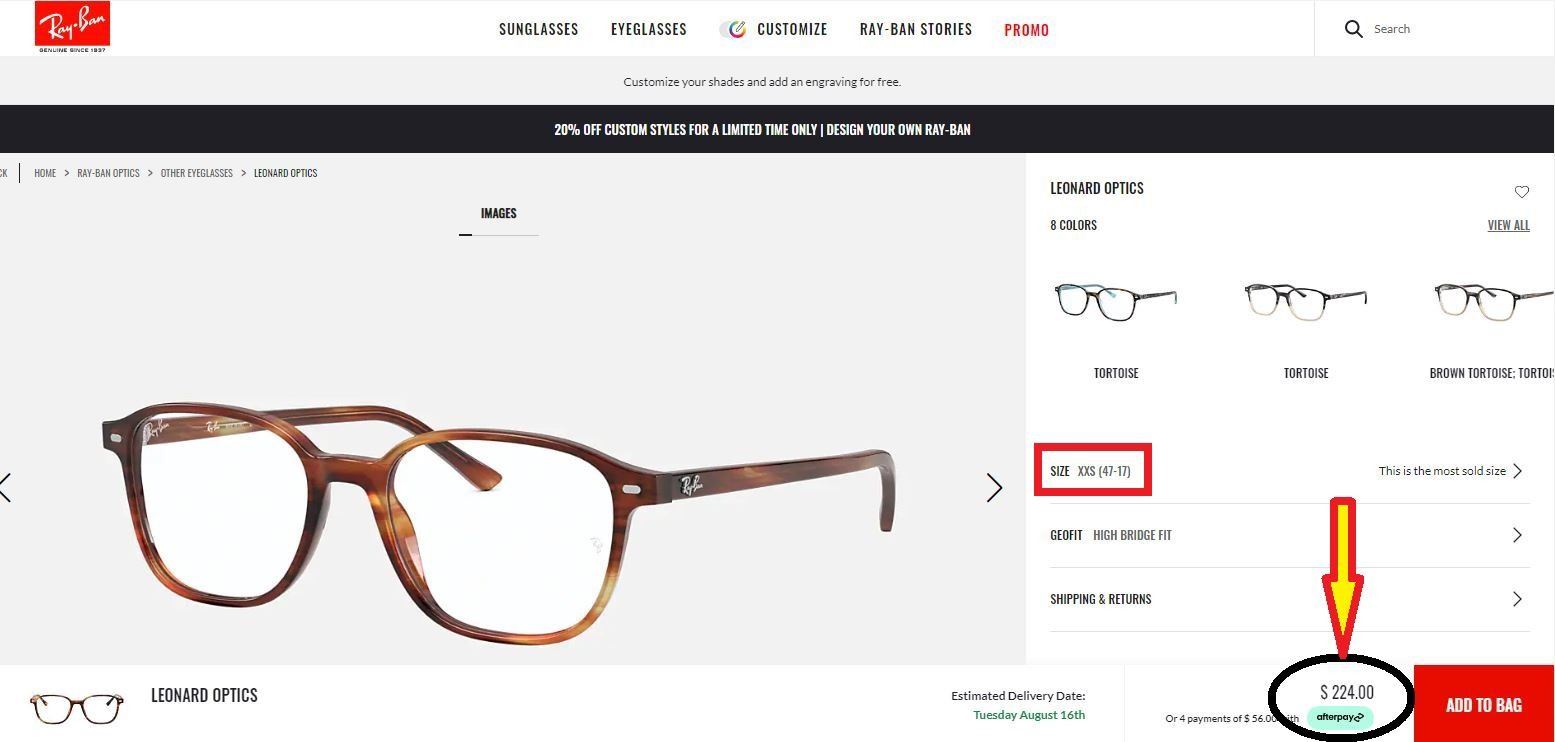
Task: Expand the Geofit High Bridge Fit row
Action: click(1290, 535)
